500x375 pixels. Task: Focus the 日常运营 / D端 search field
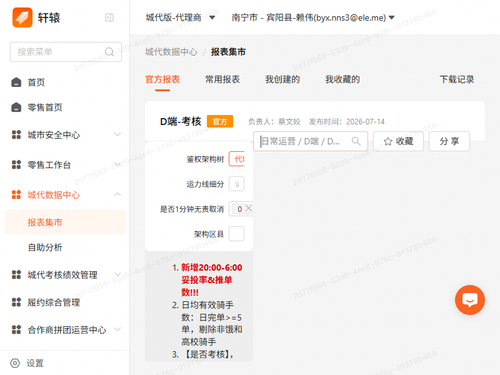[310, 141]
